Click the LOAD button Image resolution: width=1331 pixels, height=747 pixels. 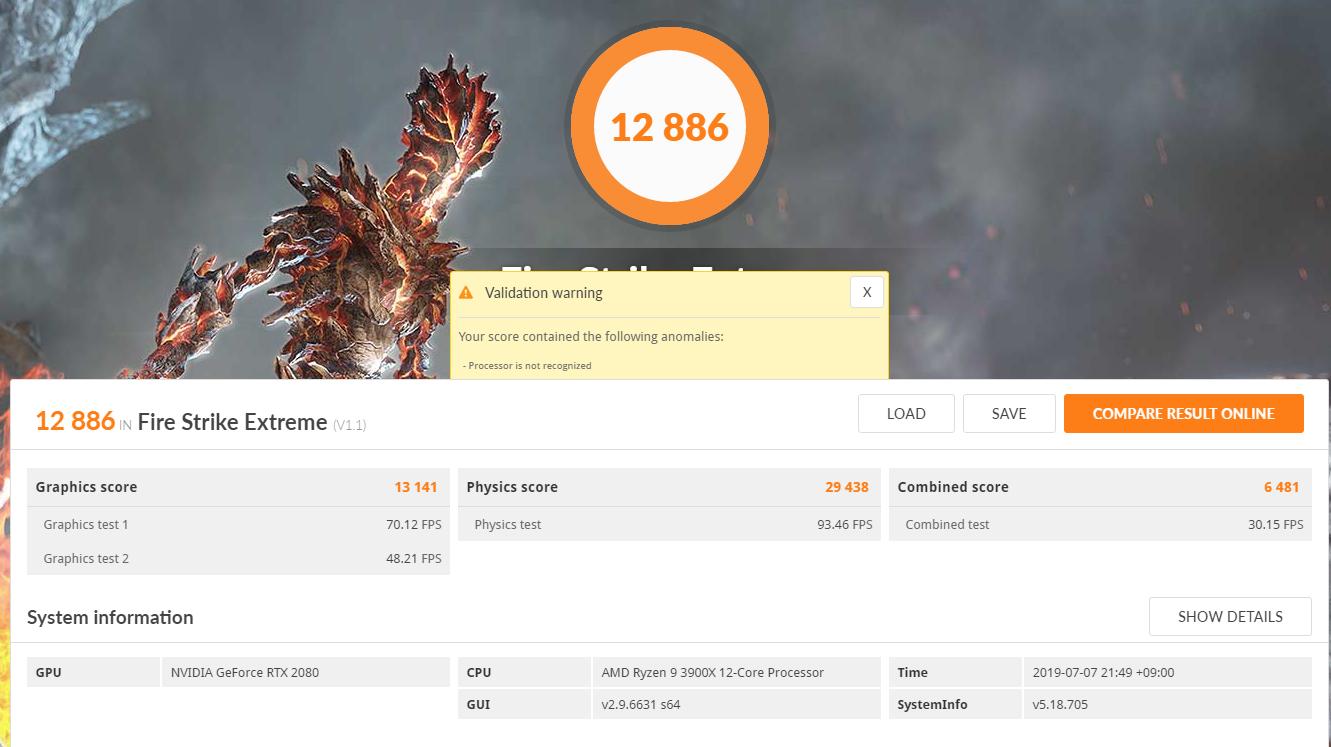906,413
